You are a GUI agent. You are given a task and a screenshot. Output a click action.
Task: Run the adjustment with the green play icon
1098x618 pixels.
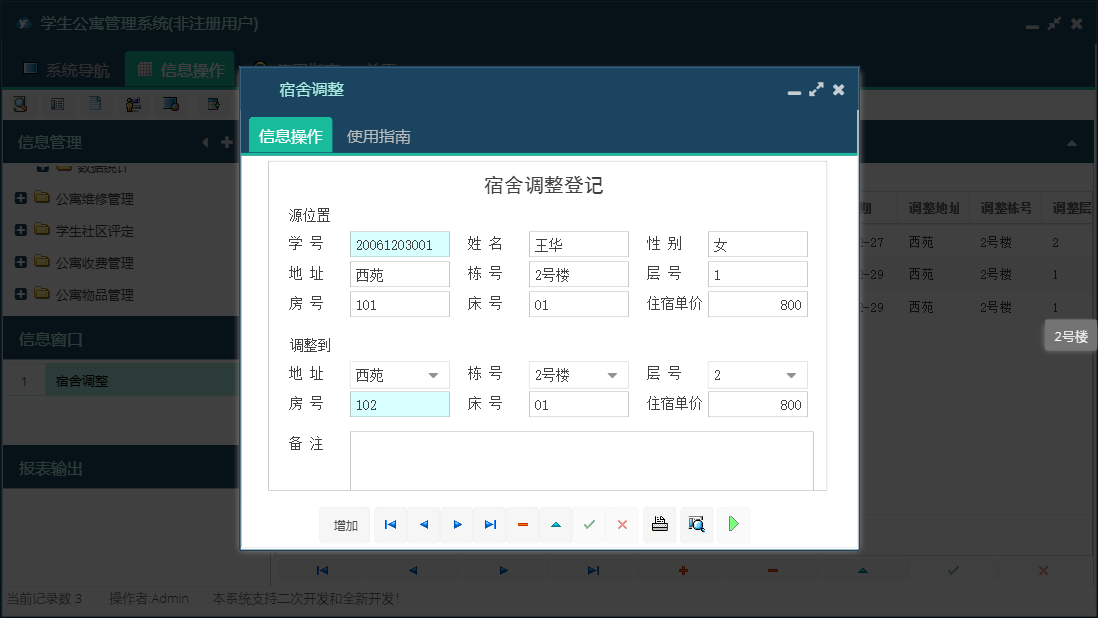click(x=733, y=524)
